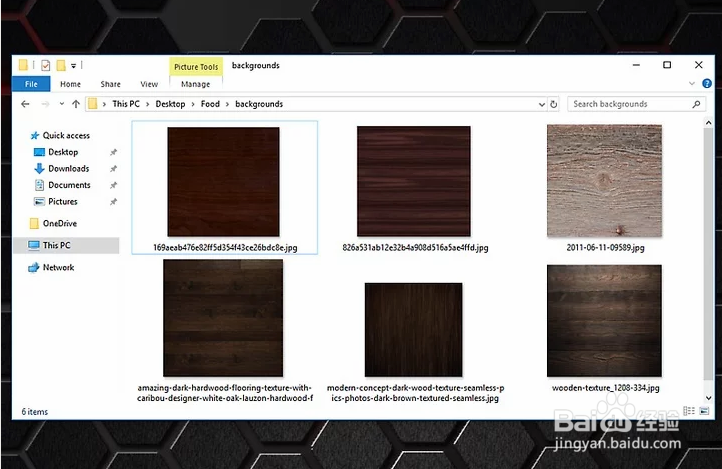This screenshot has width=722, height=469.
Task: Select the Picture Tools contextual tab header
Action: point(196,67)
